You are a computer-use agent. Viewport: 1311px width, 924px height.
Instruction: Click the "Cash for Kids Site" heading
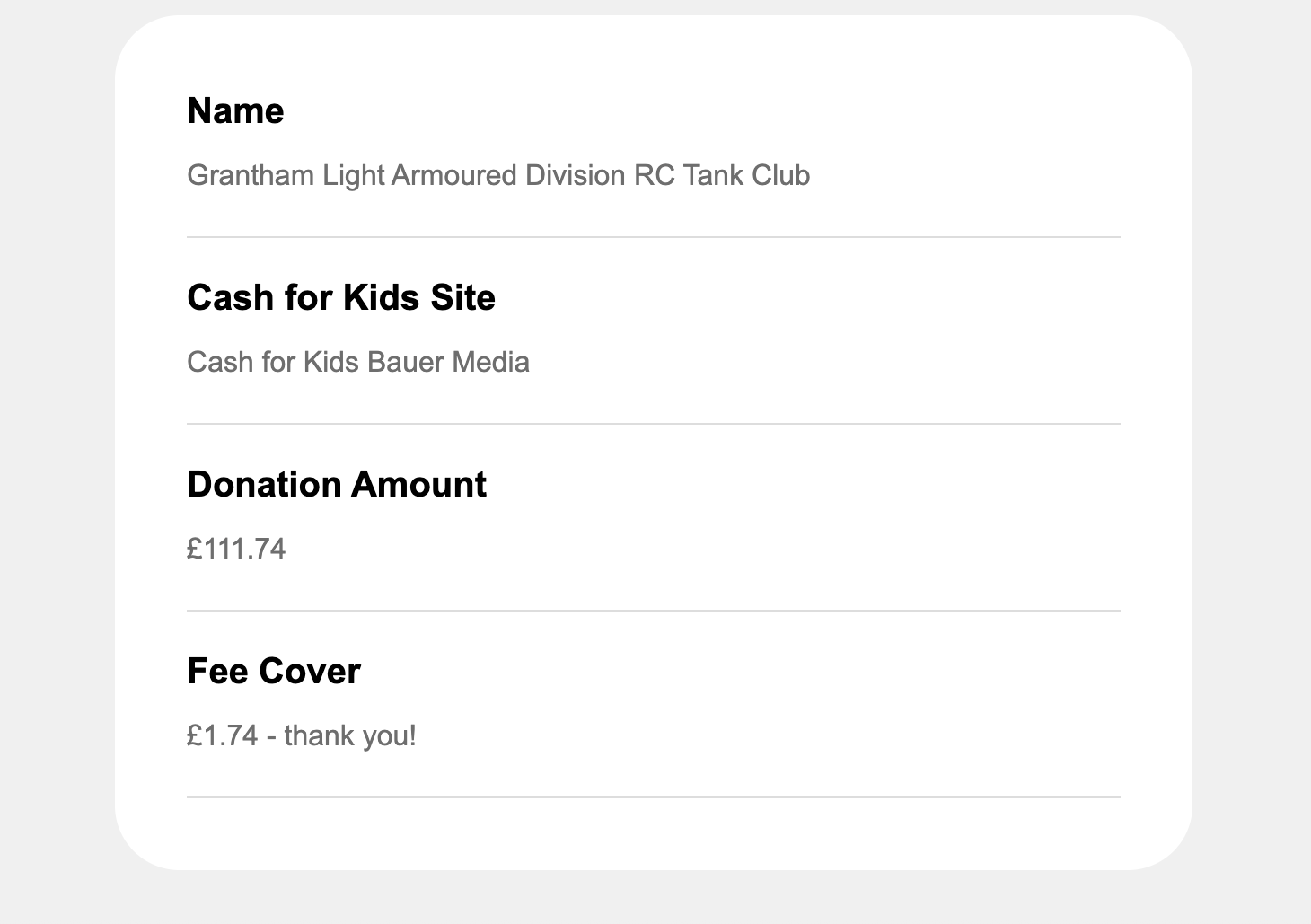(341, 298)
